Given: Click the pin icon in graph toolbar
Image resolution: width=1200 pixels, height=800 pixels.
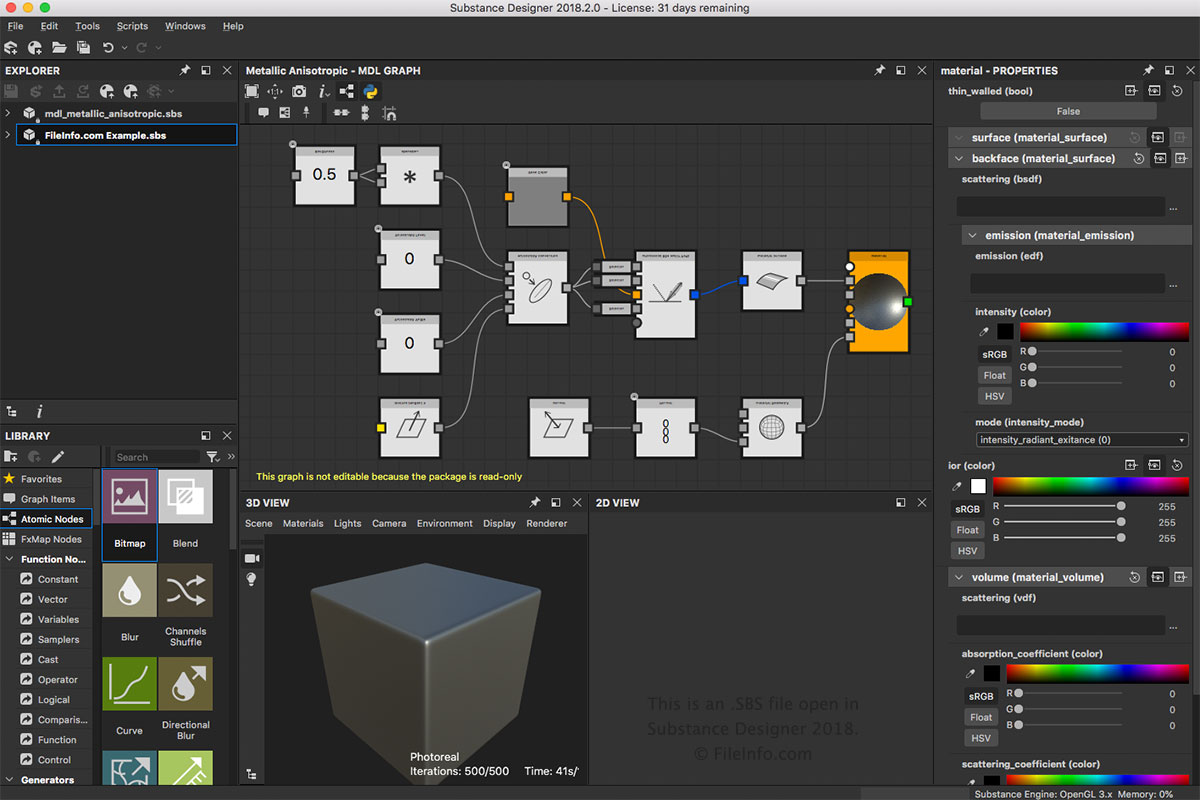Looking at the screenshot, I should tap(306, 112).
